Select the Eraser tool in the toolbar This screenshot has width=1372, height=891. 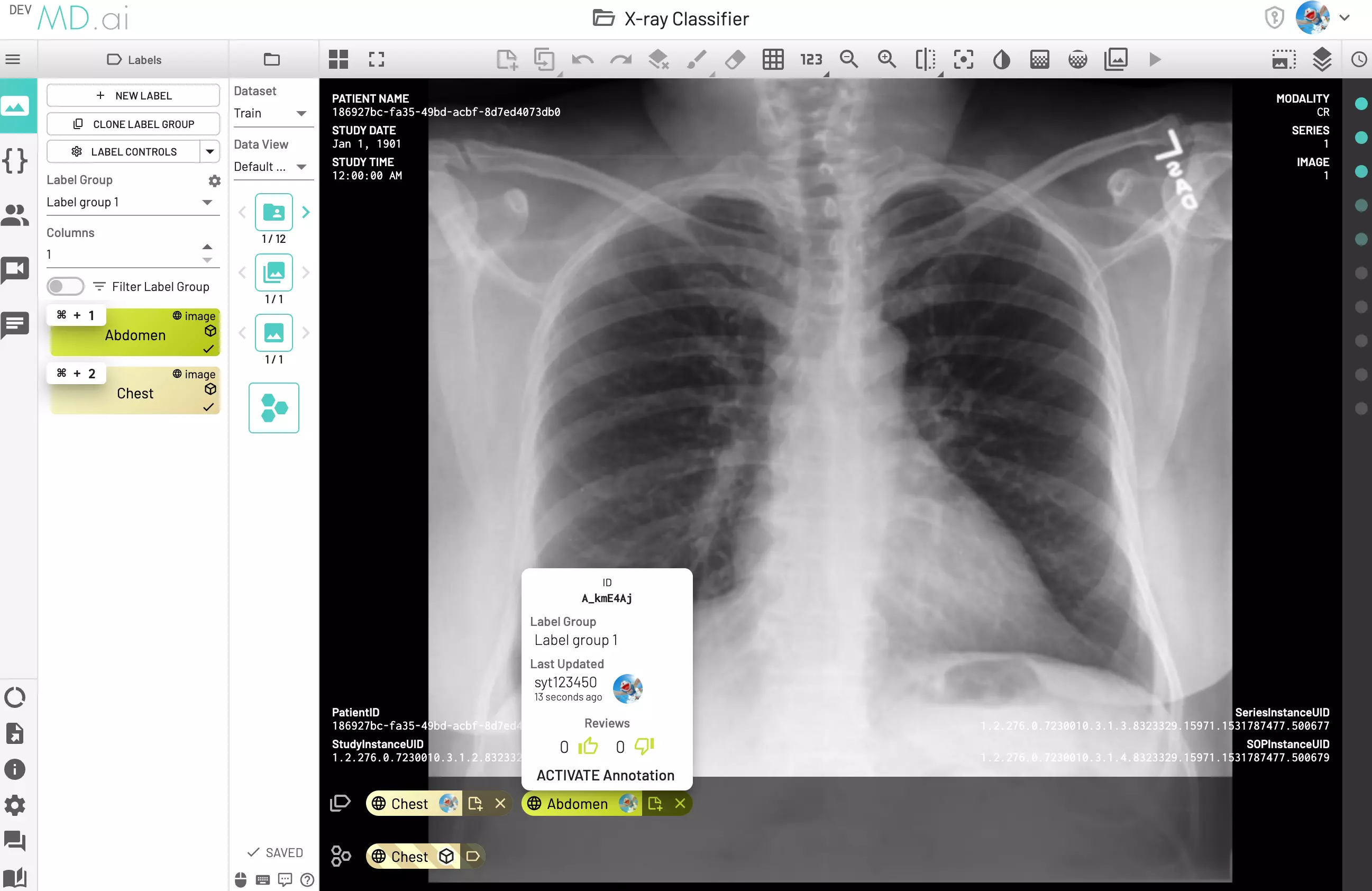(x=735, y=59)
